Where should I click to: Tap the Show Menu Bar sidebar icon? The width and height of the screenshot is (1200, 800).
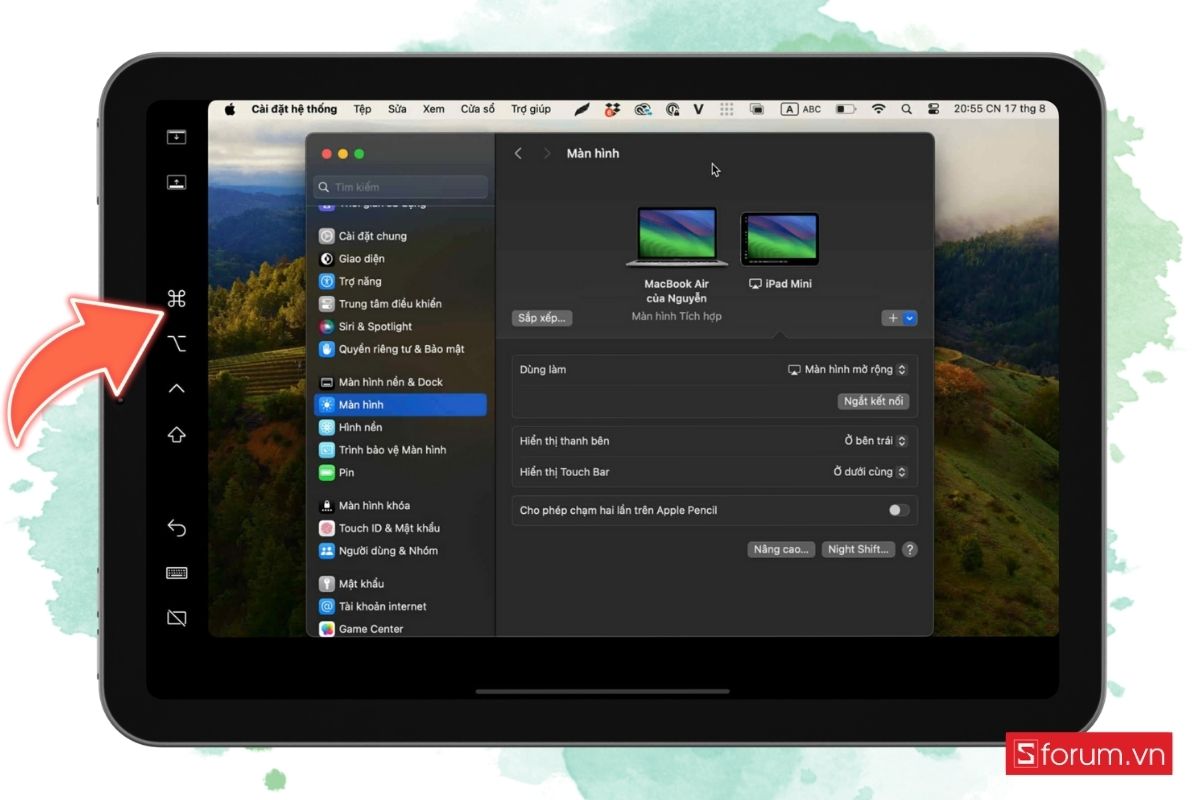pyautogui.click(x=177, y=137)
